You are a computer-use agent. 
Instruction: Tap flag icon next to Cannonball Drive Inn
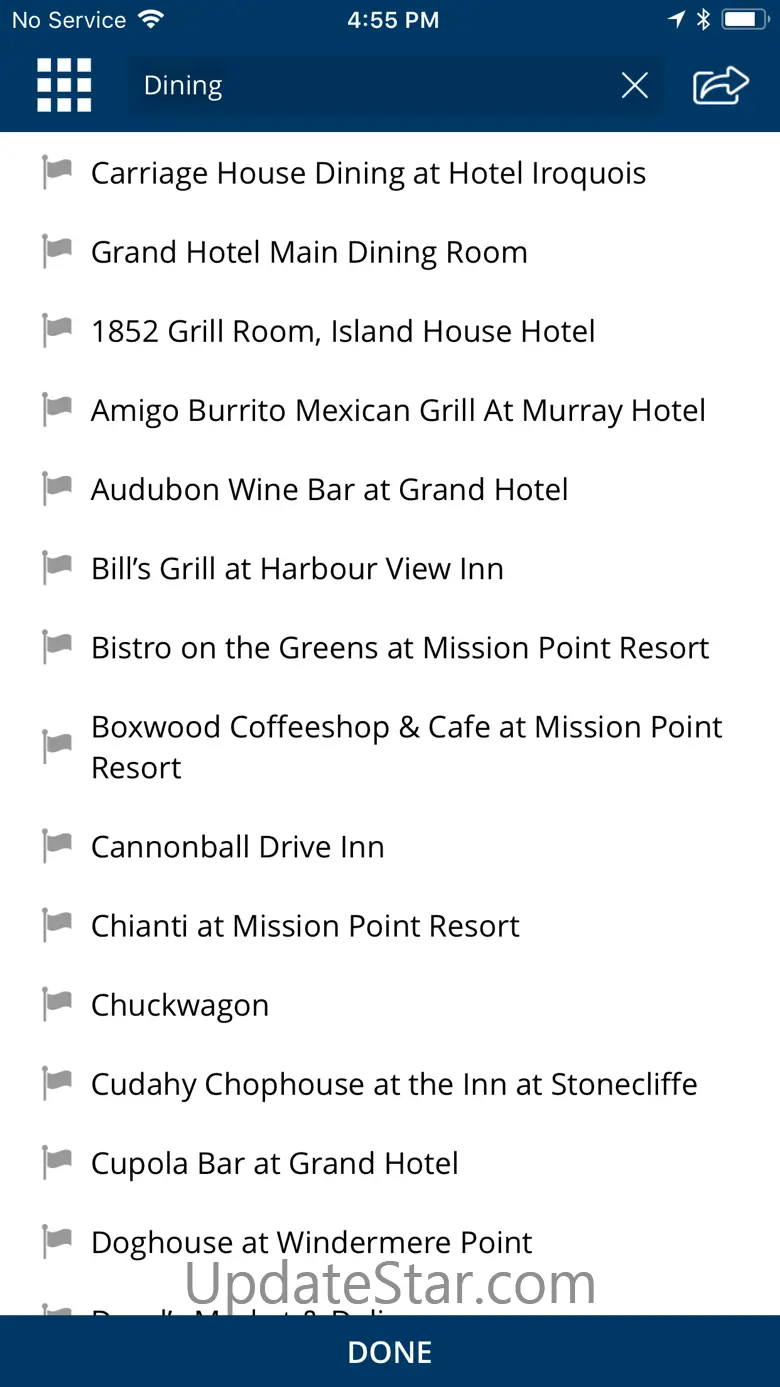(57, 847)
